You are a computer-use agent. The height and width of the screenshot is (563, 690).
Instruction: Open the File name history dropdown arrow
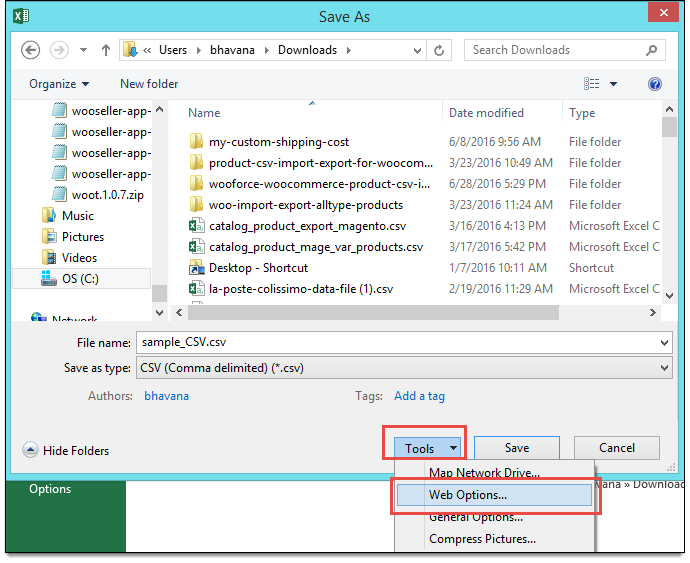tap(665, 342)
